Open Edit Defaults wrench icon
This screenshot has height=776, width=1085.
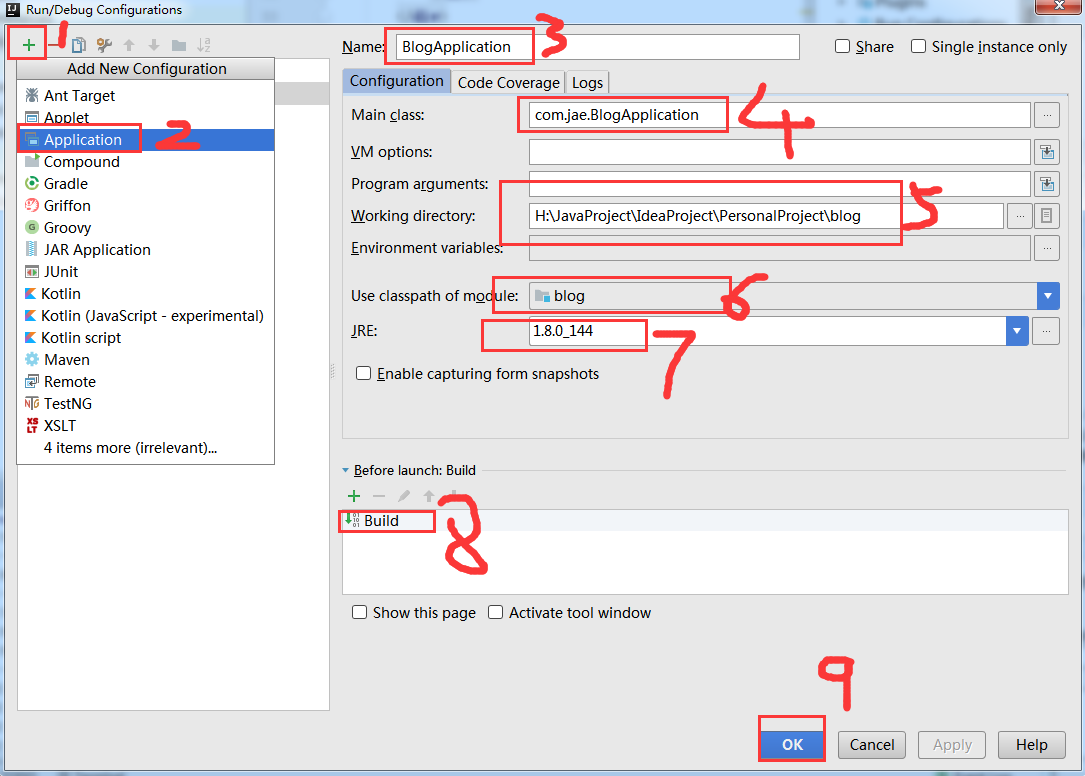click(104, 45)
